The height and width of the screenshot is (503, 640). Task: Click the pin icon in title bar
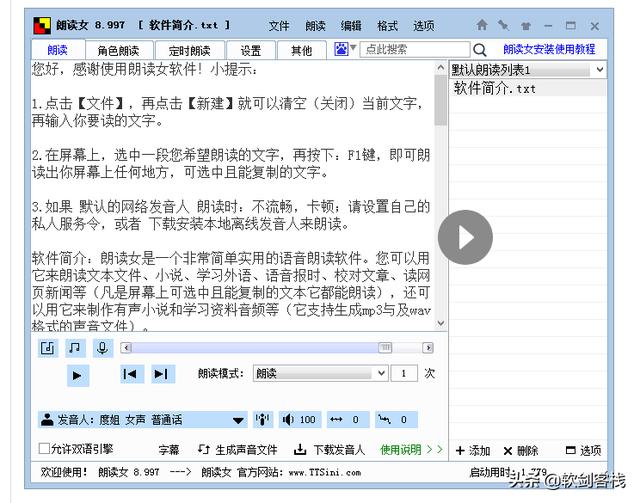pos(504,25)
